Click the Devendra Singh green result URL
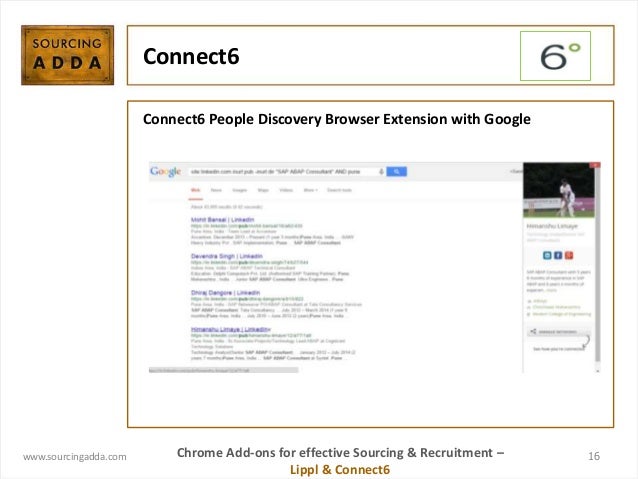 coord(249,262)
